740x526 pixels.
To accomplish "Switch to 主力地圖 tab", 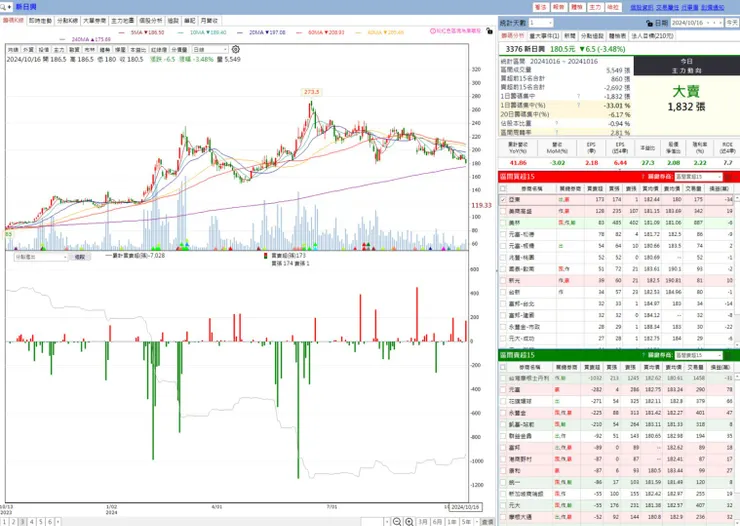I will click(123, 21).
